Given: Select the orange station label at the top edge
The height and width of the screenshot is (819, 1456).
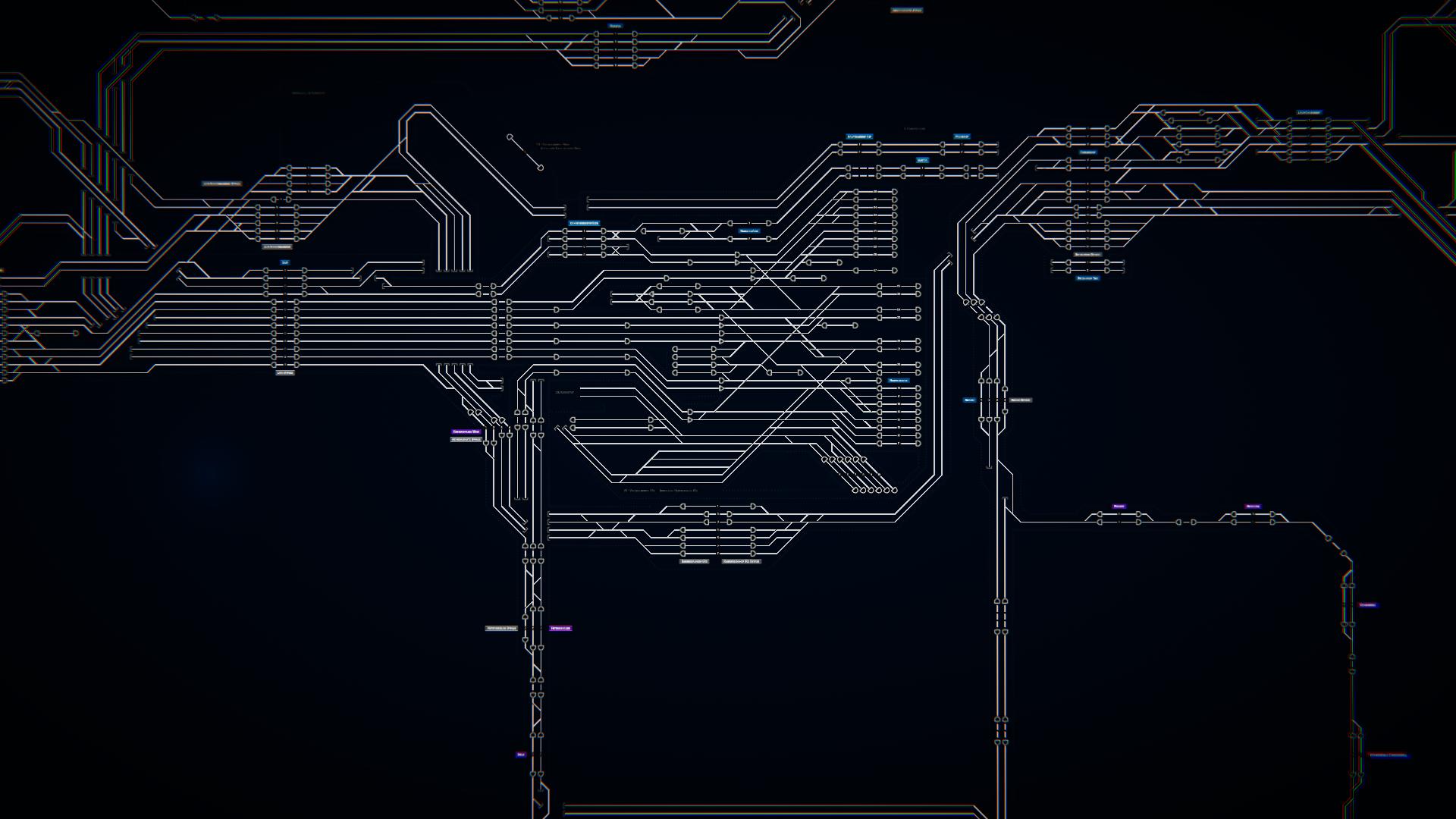Looking at the screenshot, I should [x=906, y=11].
